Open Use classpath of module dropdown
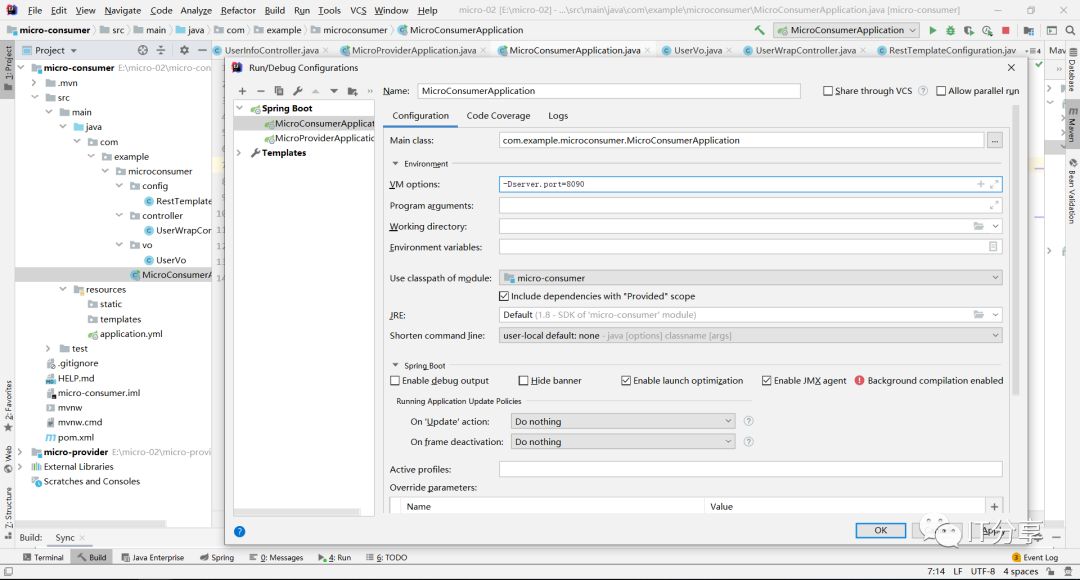Image resolution: width=1080 pixels, height=580 pixels. 751,278
